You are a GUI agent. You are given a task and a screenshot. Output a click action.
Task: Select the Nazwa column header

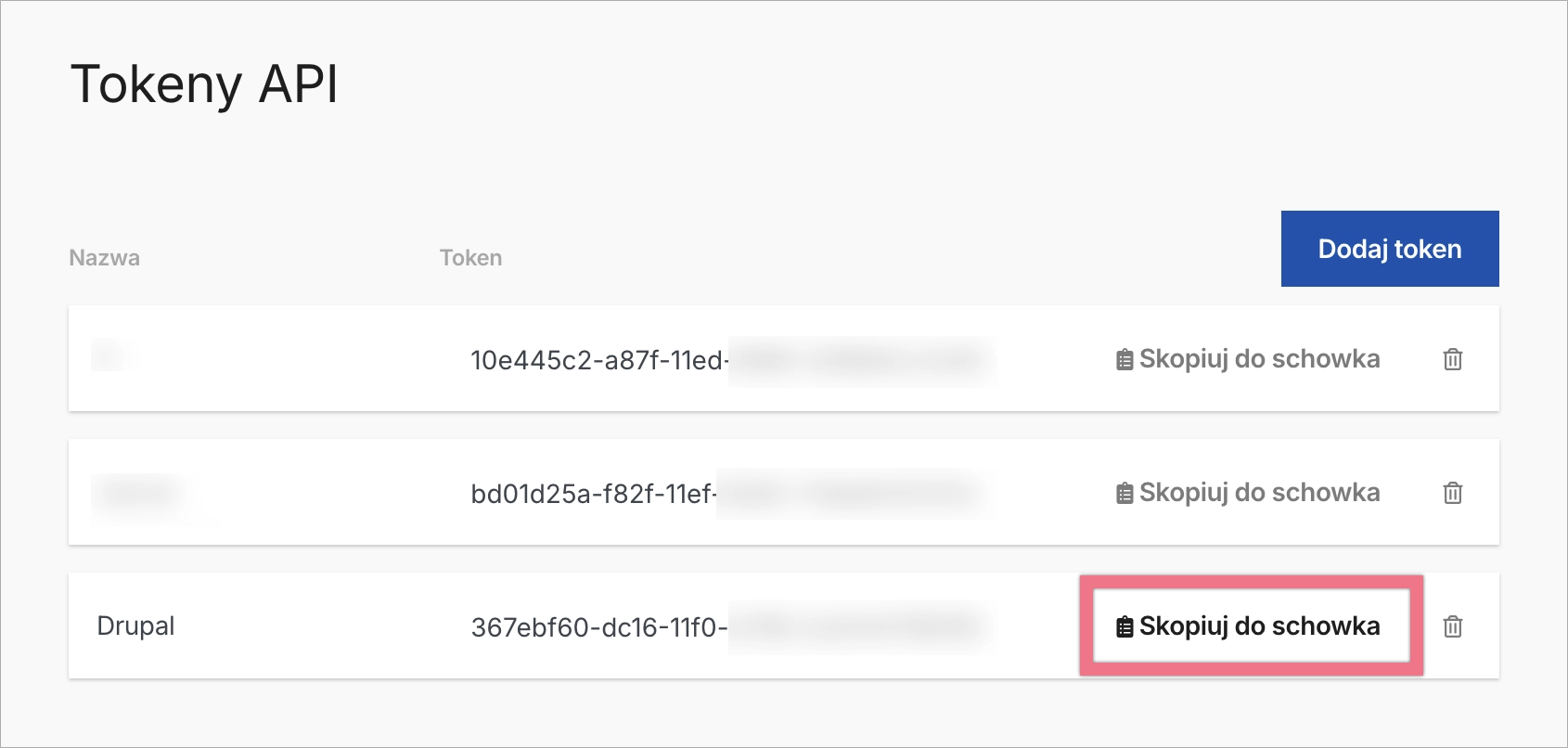[104, 258]
